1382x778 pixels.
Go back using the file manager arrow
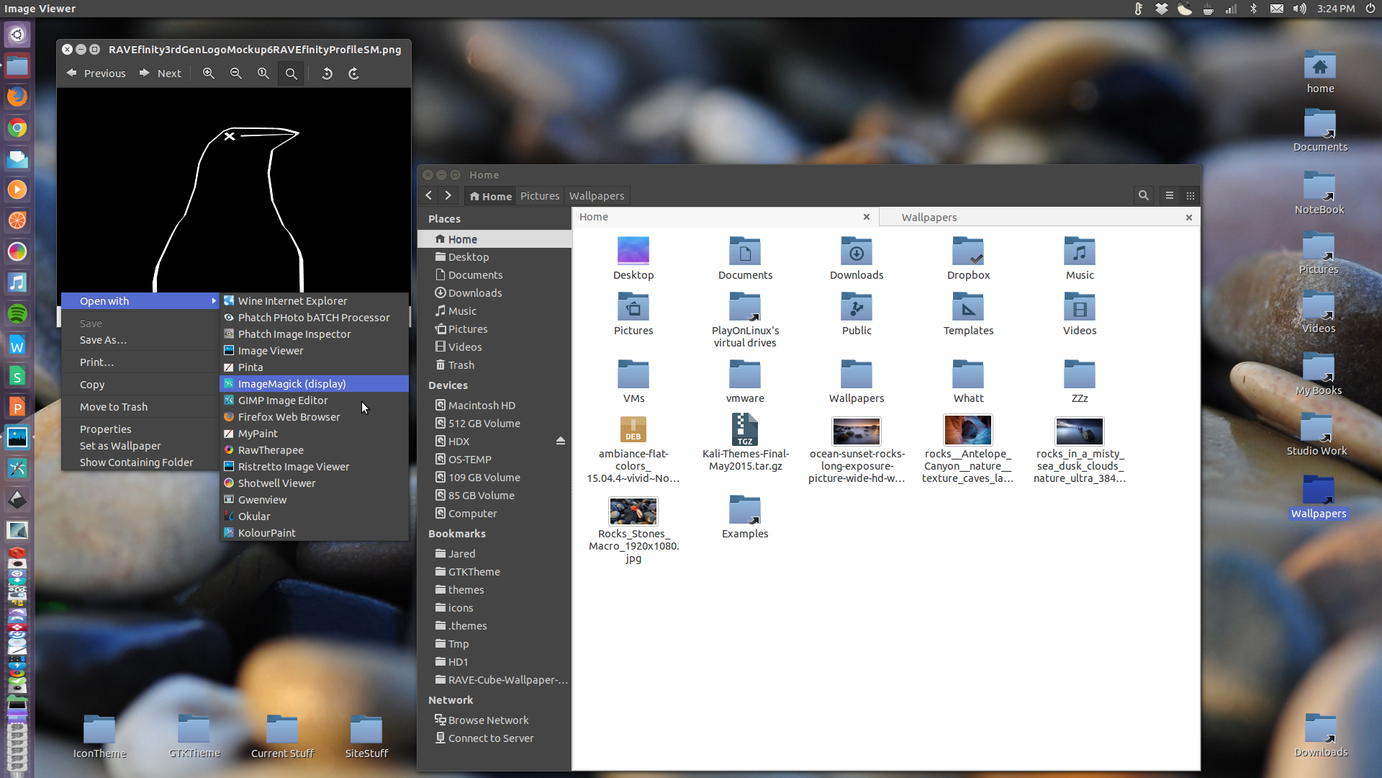428,195
